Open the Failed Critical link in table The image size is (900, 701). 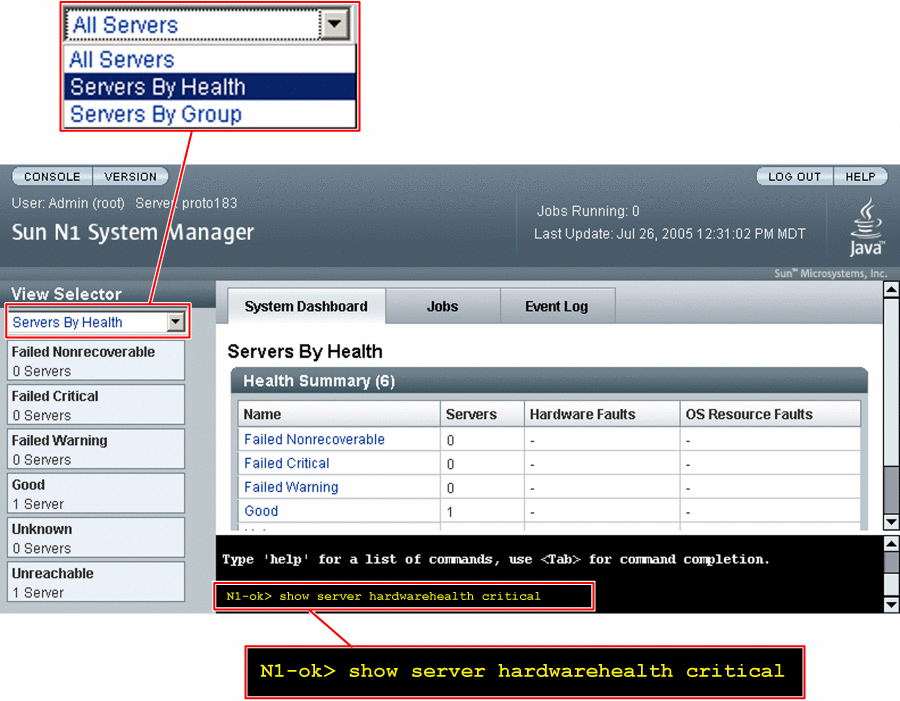[286, 463]
